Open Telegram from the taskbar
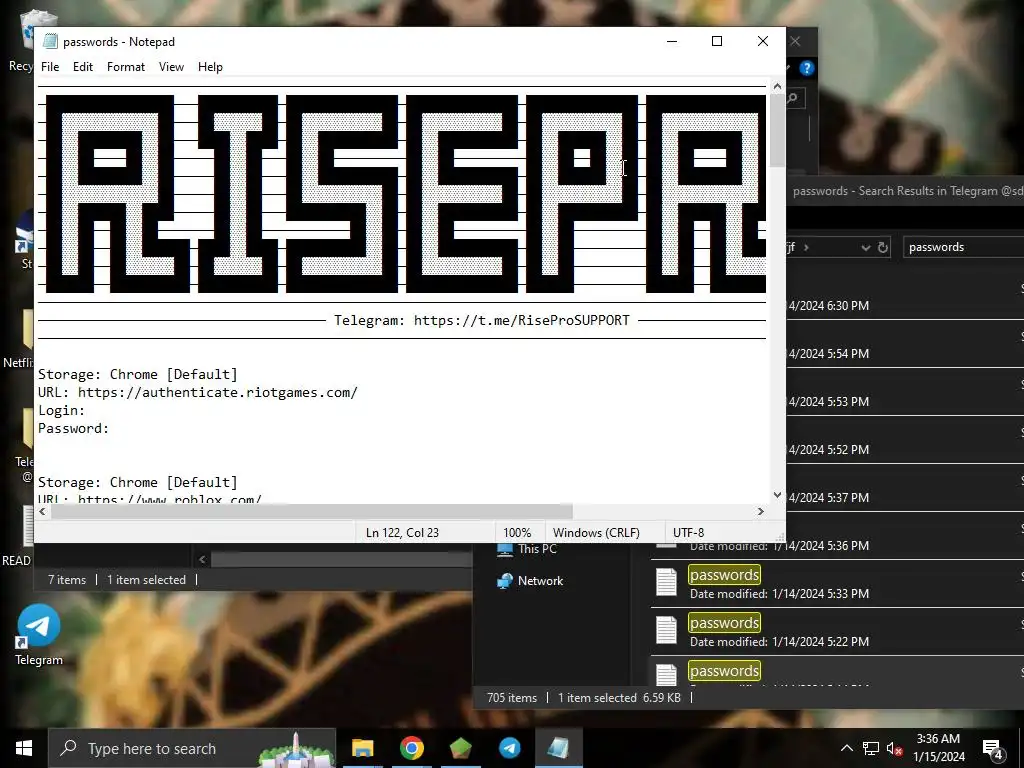Image resolution: width=1024 pixels, height=768 pixels. [509, 748]
